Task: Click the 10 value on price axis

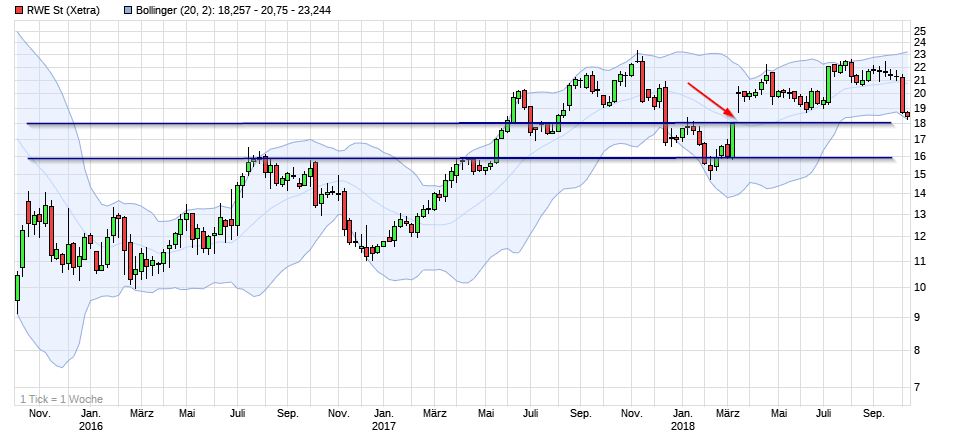Action: click(x=919, y=287)
